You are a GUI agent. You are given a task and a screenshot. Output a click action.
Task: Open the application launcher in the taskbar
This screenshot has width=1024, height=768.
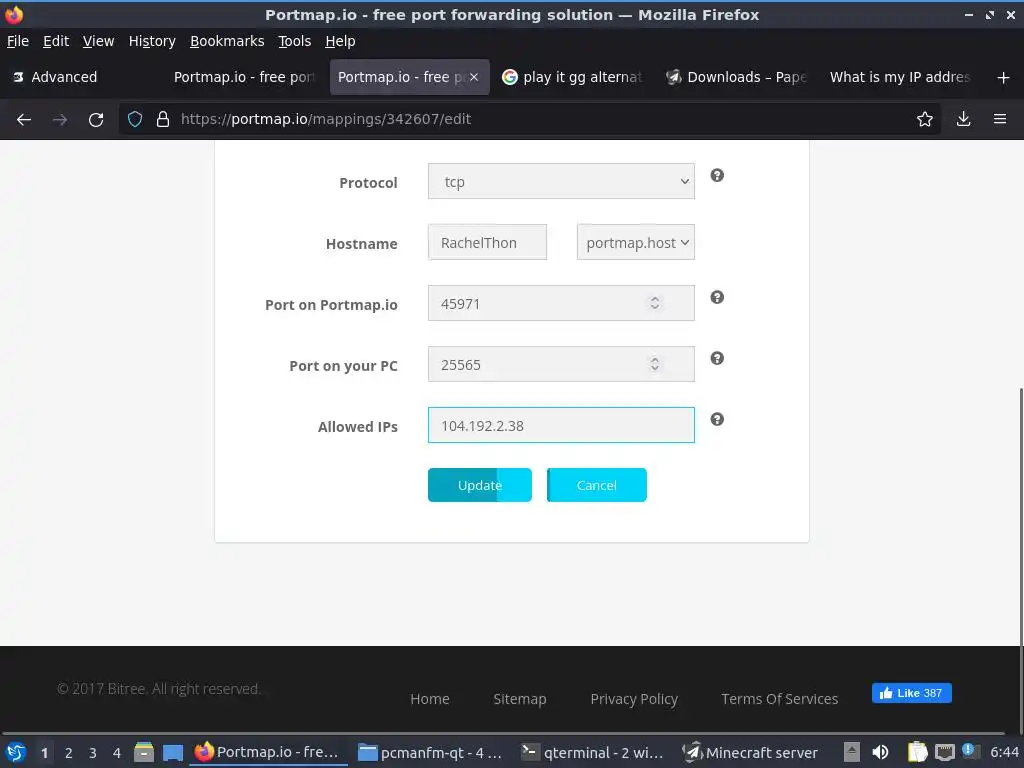16,752
